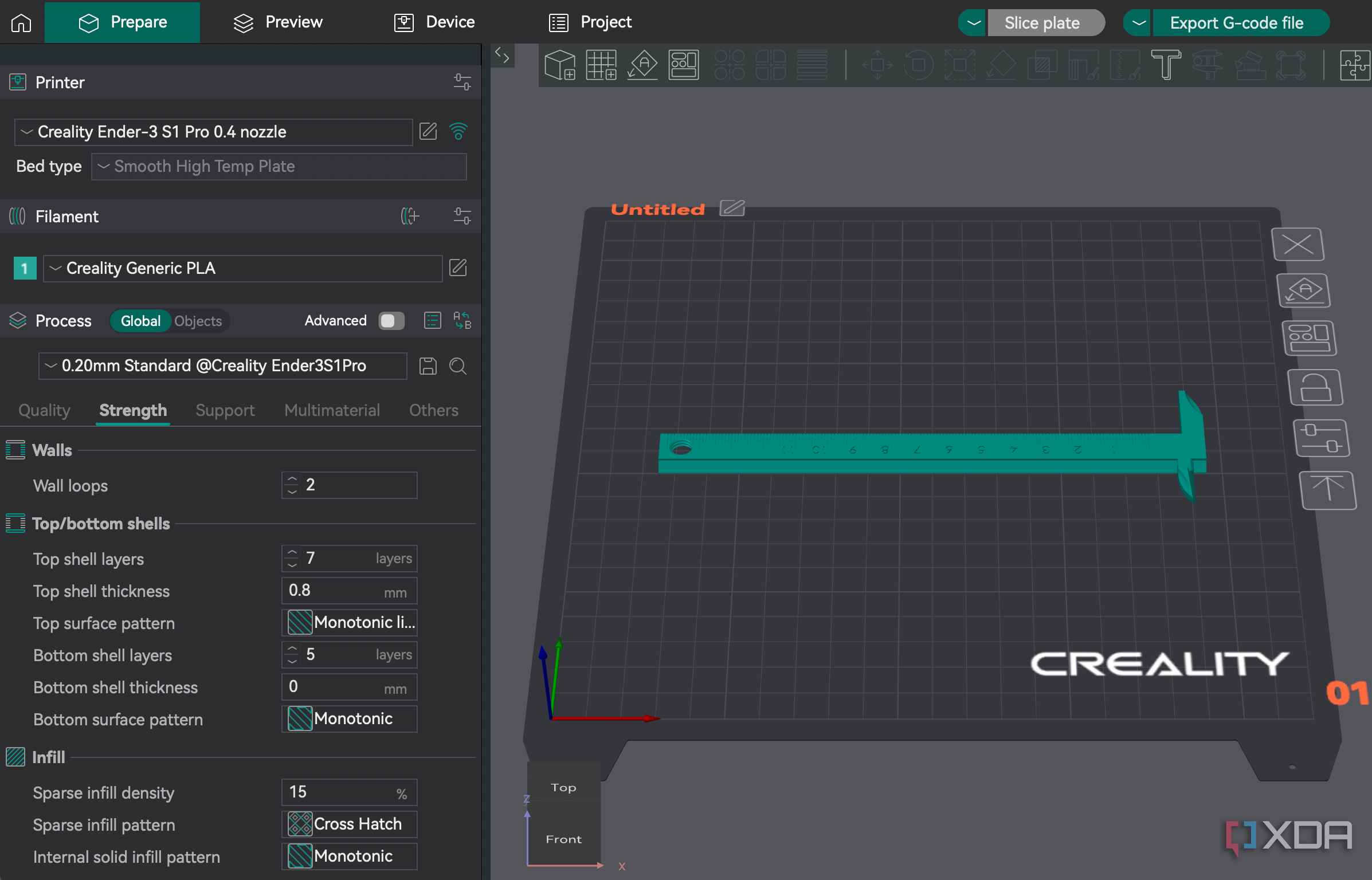Save the process preset disk icon
Viewport: 1372px width, 880px height.
pyautogui.click(x=428, y=366)
